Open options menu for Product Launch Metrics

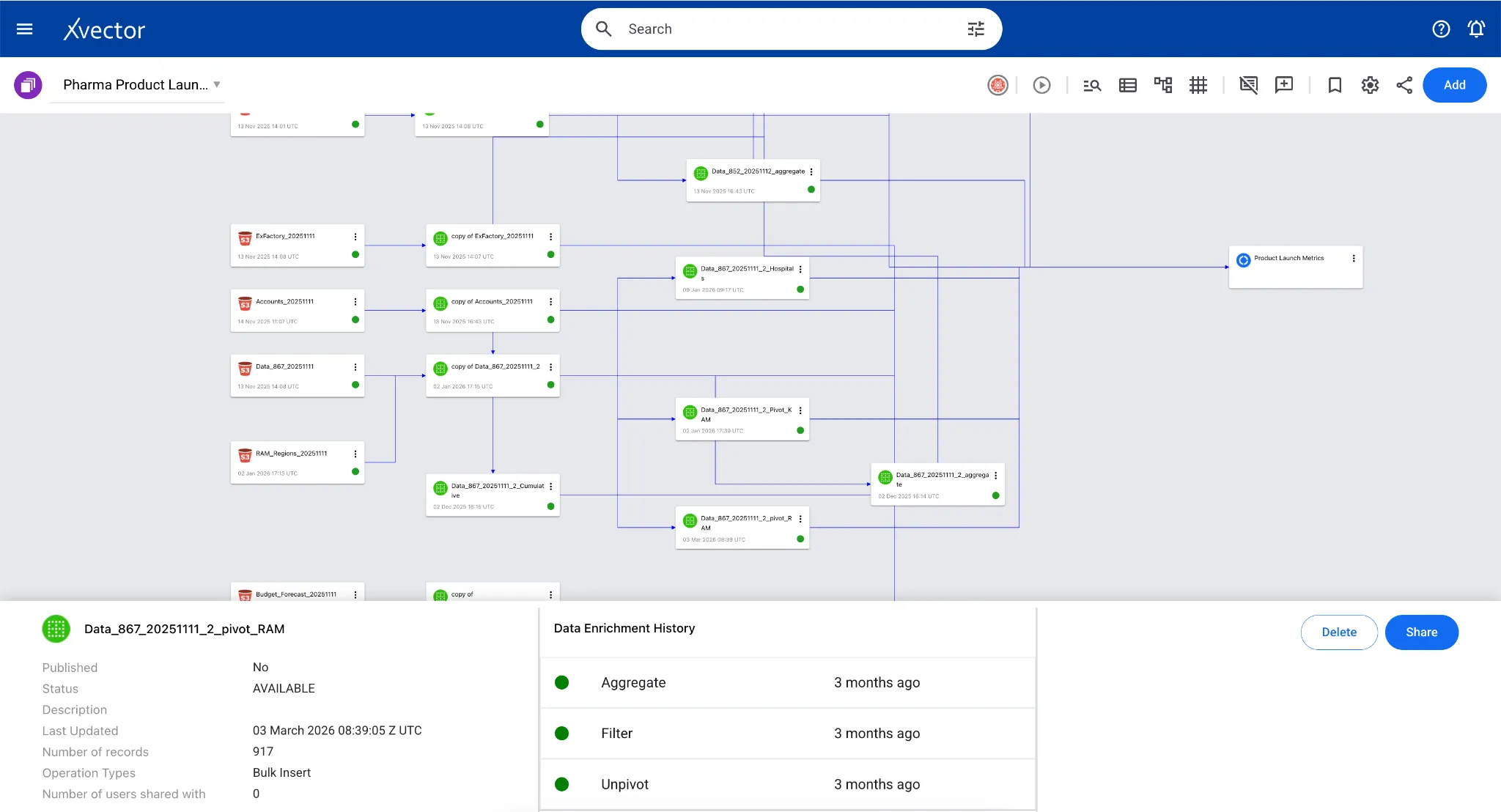1354,259
